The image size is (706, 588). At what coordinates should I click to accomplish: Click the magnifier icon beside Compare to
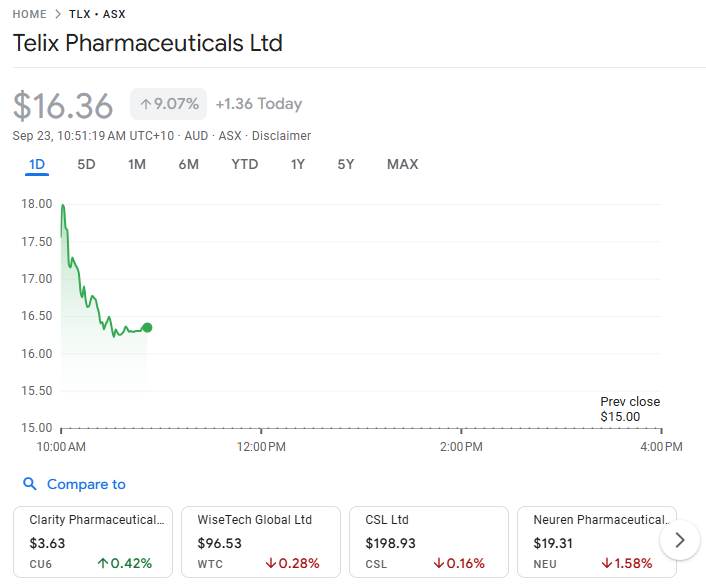click(31, 484)
